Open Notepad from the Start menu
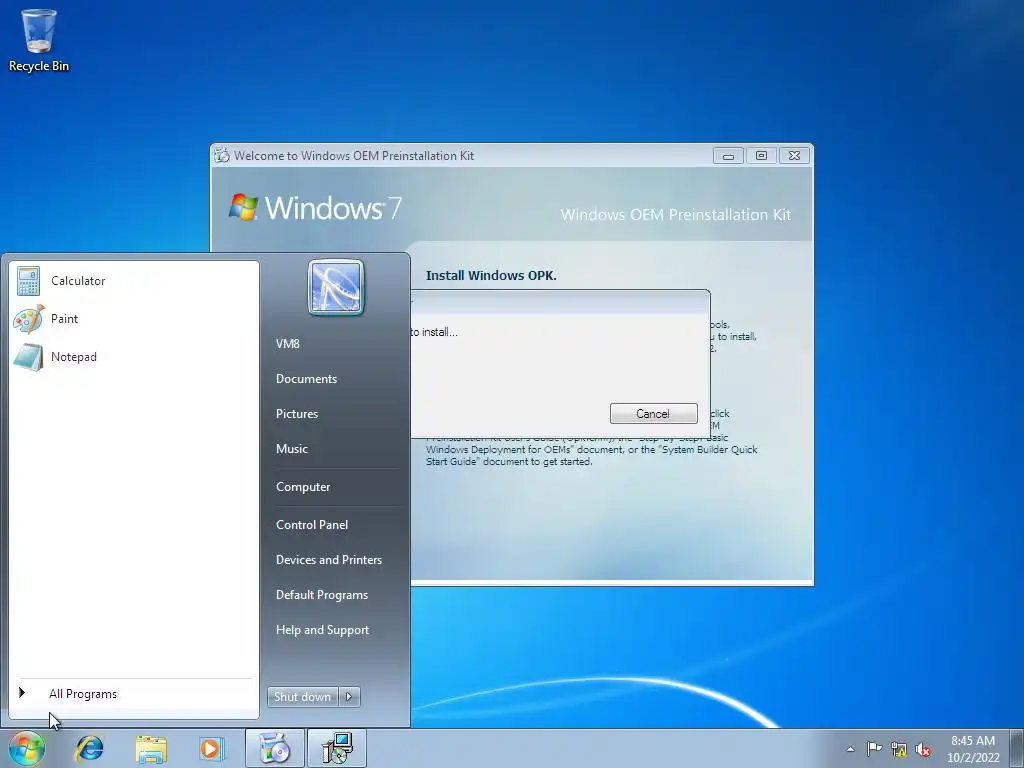 click(134, 357)
